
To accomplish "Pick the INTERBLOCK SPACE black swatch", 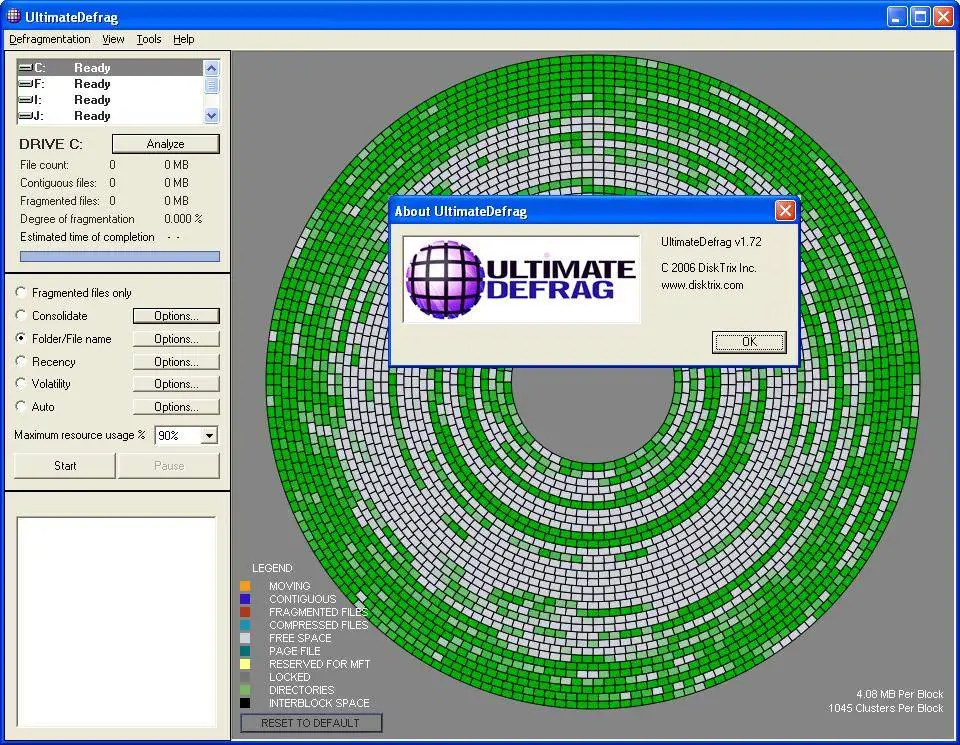I will coord(245,703).
